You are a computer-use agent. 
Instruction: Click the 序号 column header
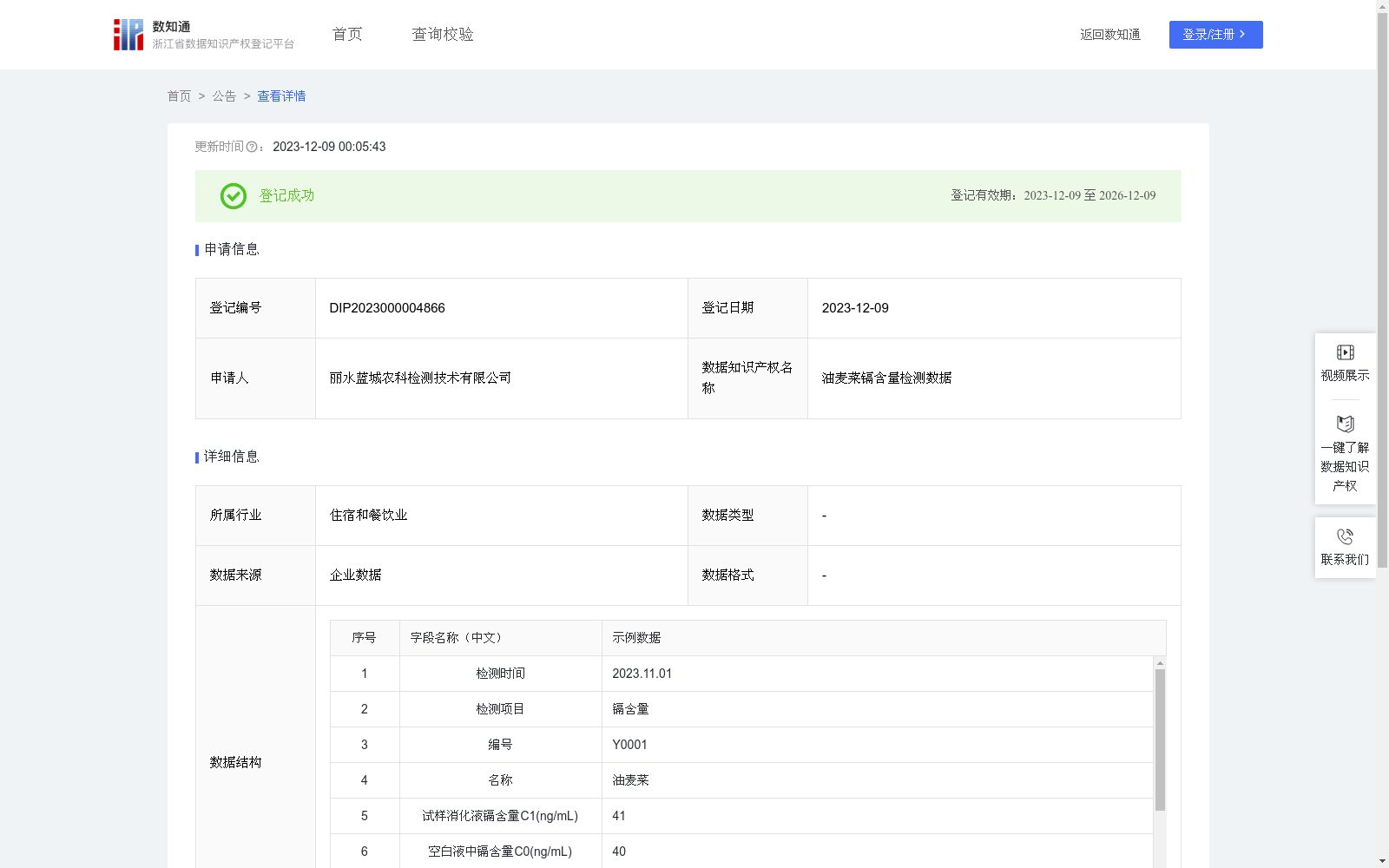tap(364, 638)
